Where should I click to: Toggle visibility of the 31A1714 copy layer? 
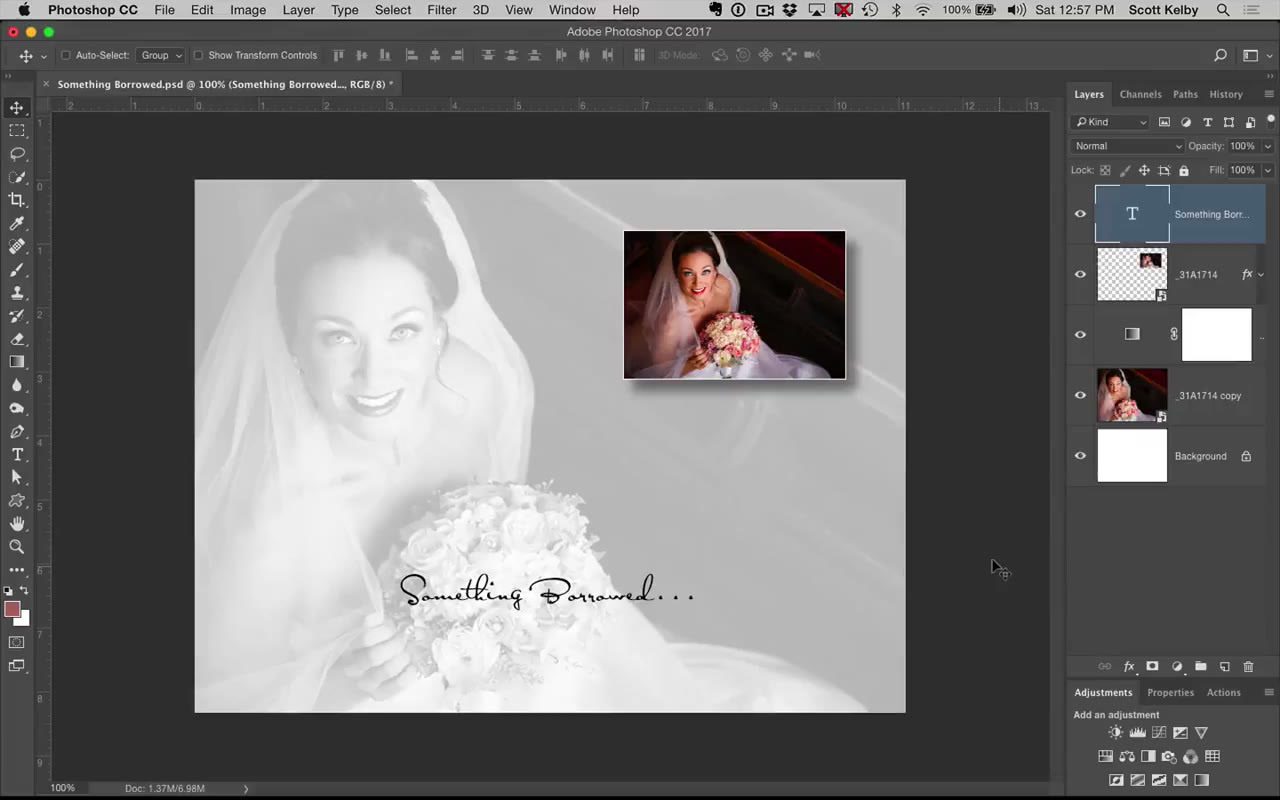coord(1080,395)
